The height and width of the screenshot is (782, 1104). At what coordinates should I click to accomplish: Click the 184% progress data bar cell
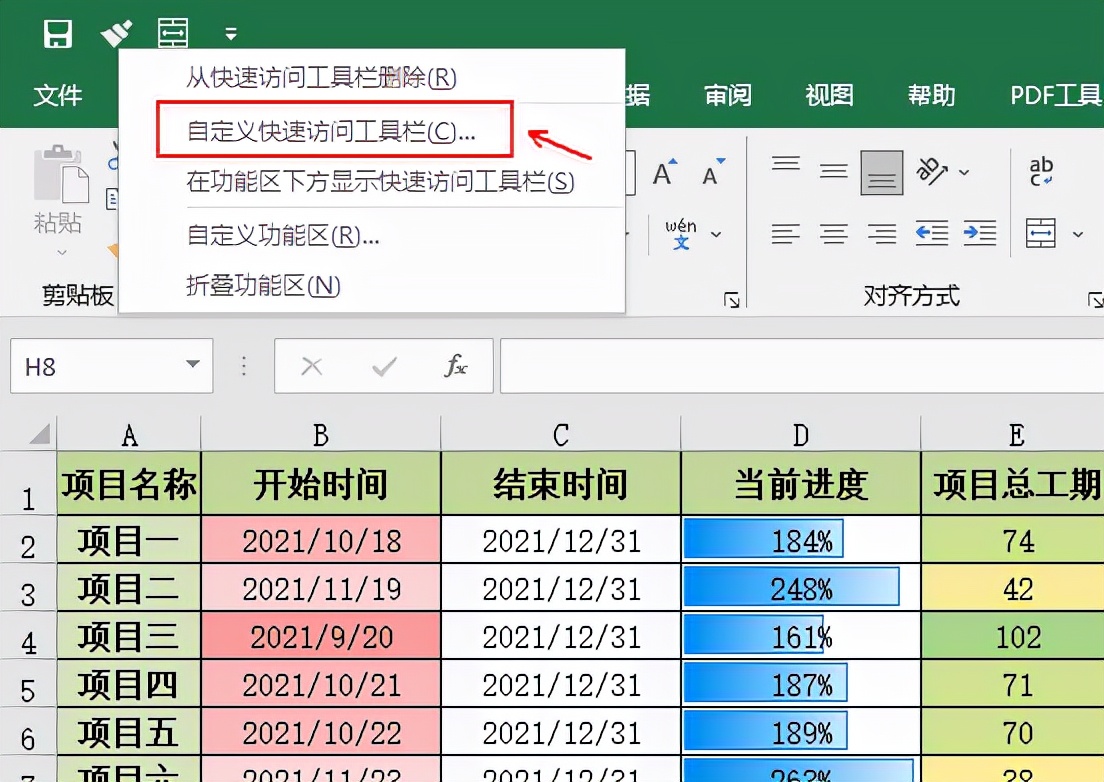pyautogui.click(x=801, y=541)
